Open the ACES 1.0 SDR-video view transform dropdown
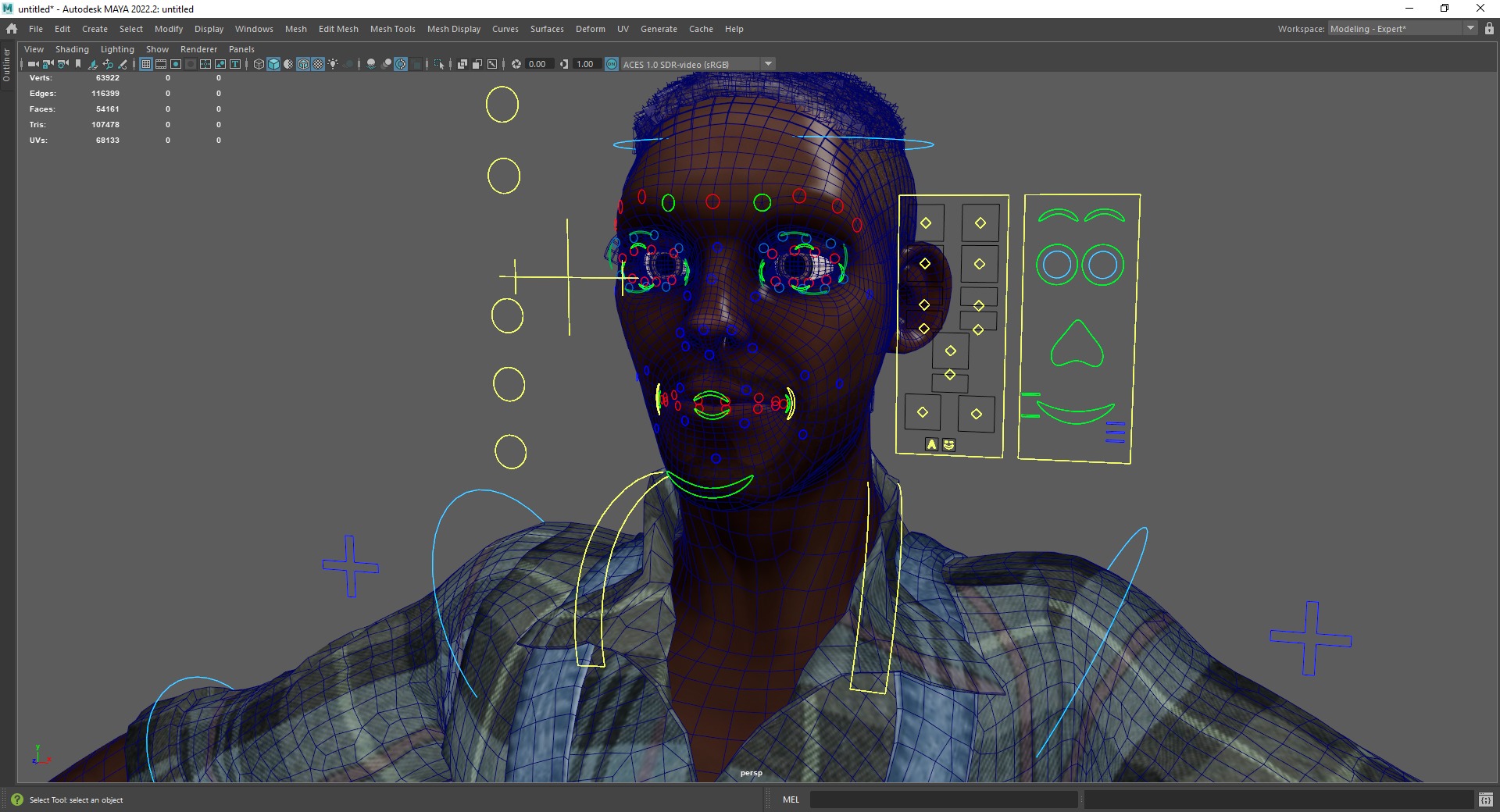Viewport: 1500px width, 812px height. (x=698, y=64)
